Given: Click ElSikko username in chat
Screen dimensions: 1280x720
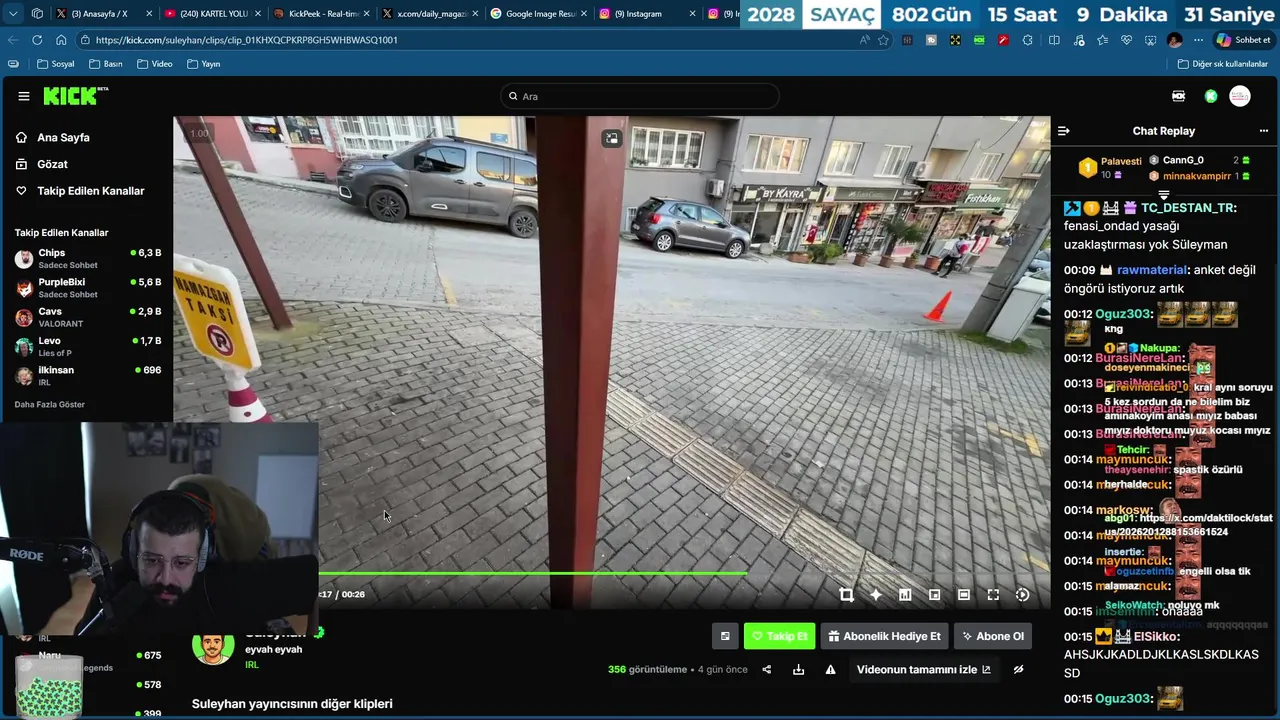Looking at the screenshot, I should [1156, 636].
